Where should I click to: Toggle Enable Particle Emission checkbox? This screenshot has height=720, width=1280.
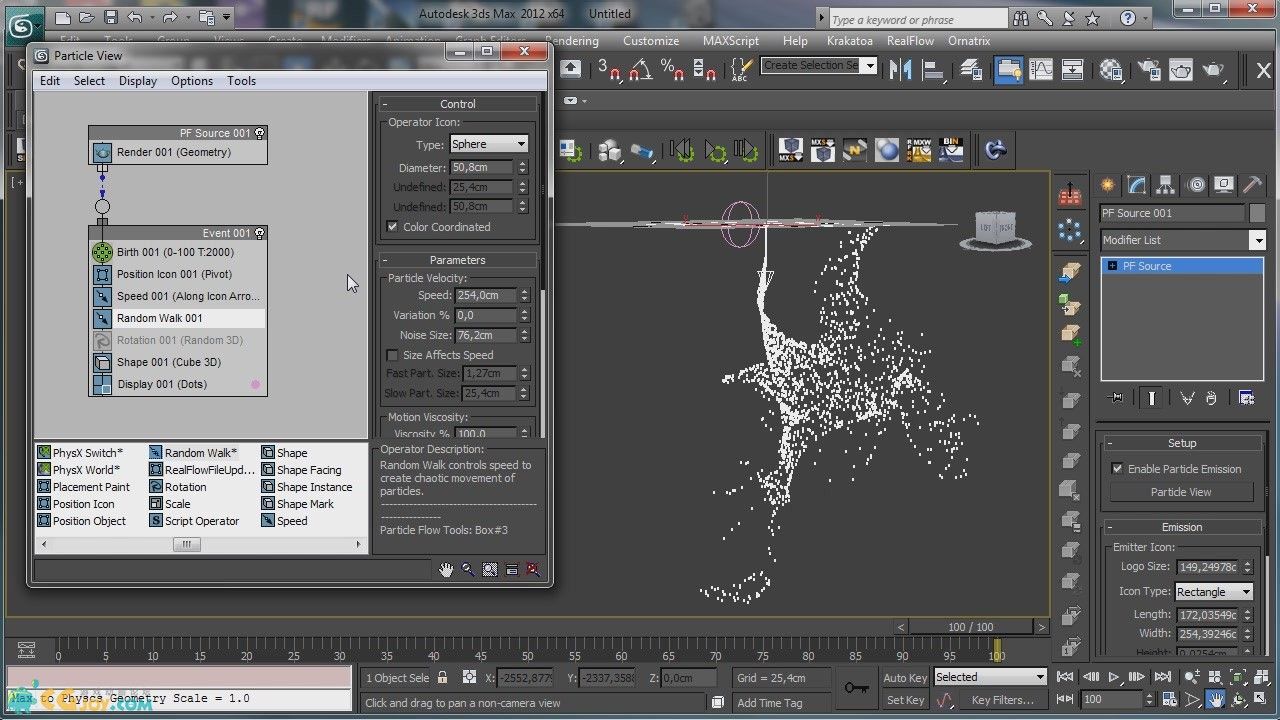[x=1117, y=469]
